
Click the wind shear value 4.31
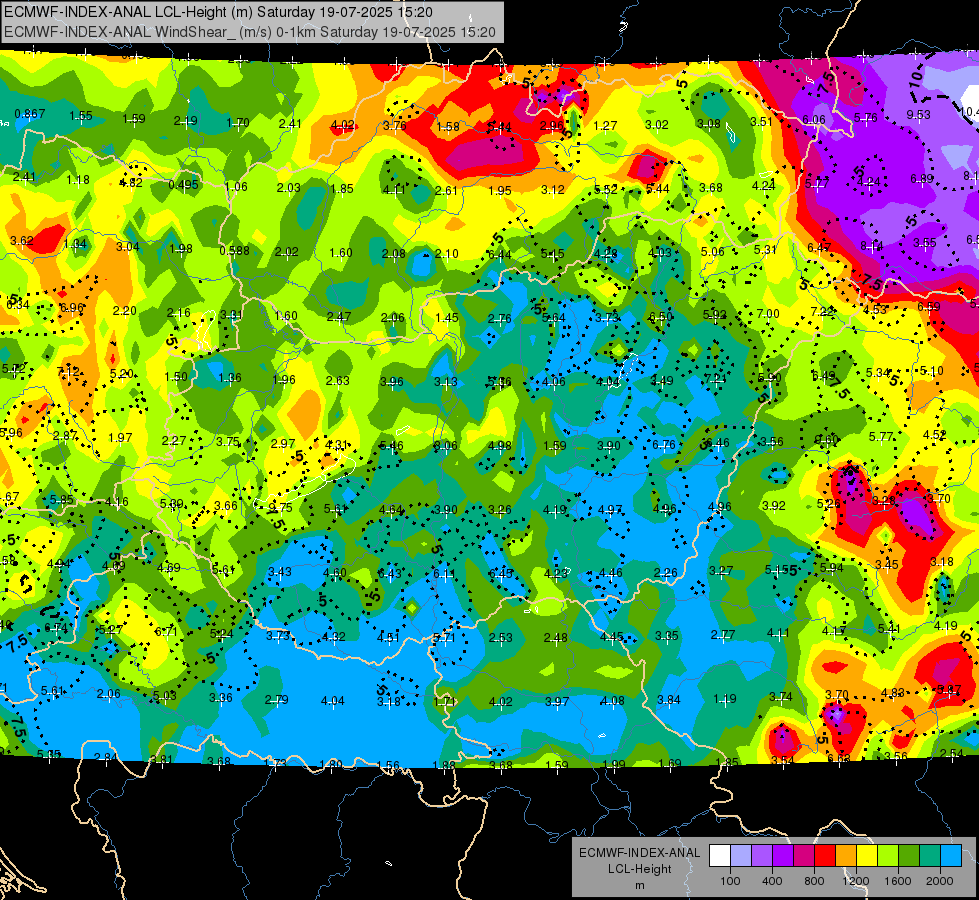click(337, 445)
